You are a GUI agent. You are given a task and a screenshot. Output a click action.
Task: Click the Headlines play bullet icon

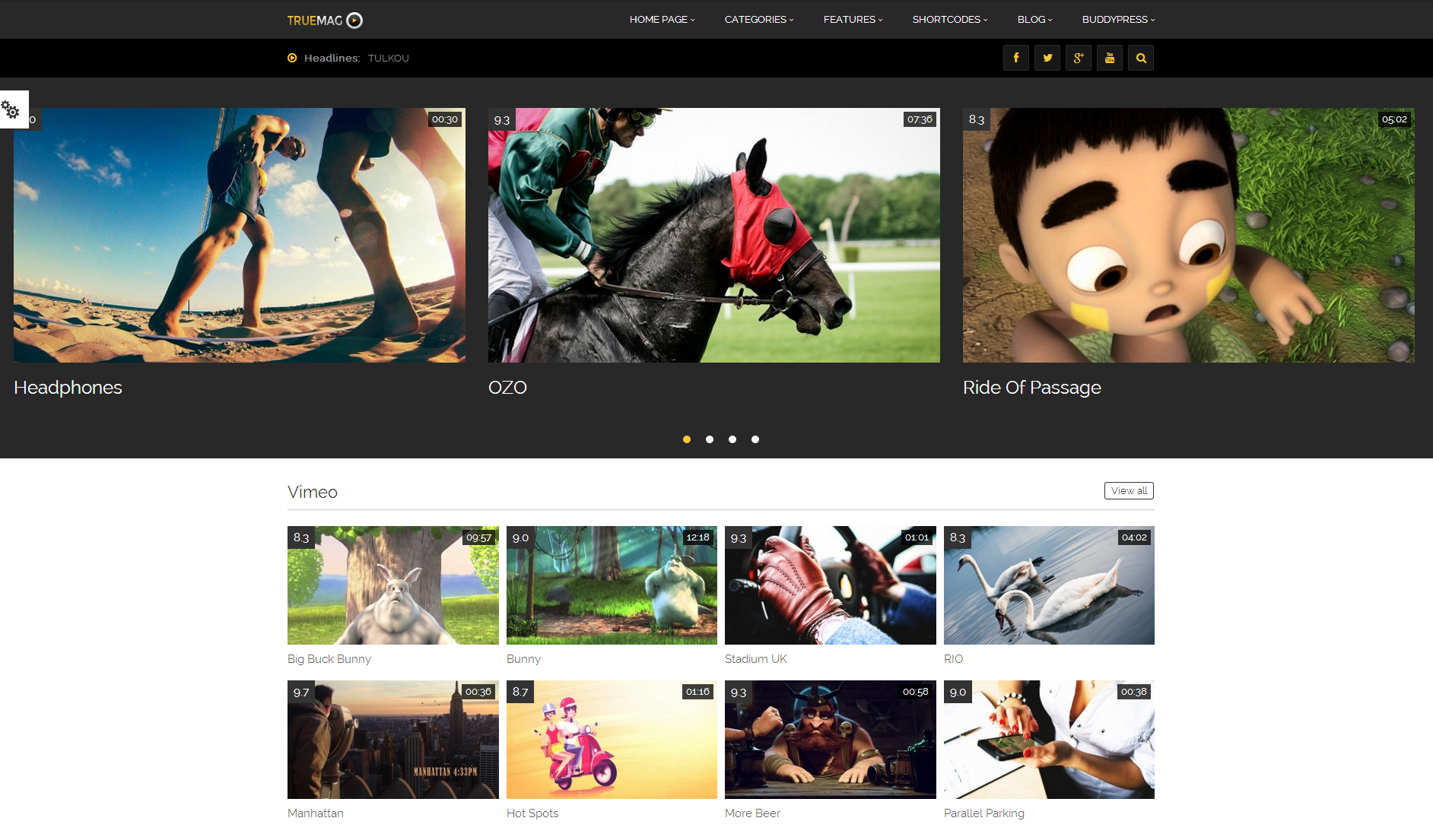click(292, 58)
